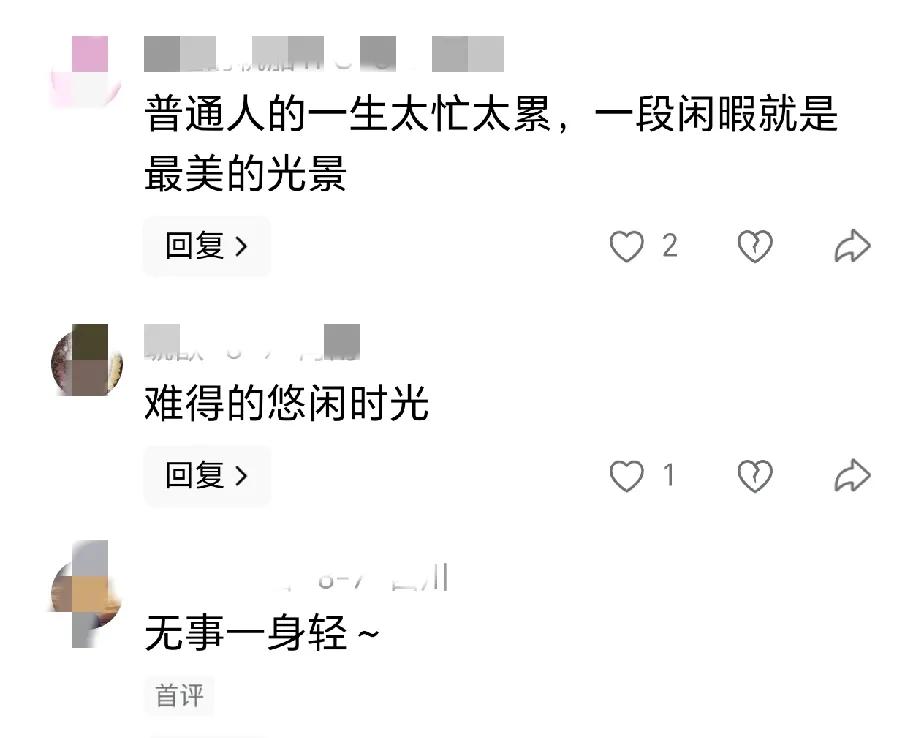
Task: Open the second commenter's blurred username
Action: 252,342
